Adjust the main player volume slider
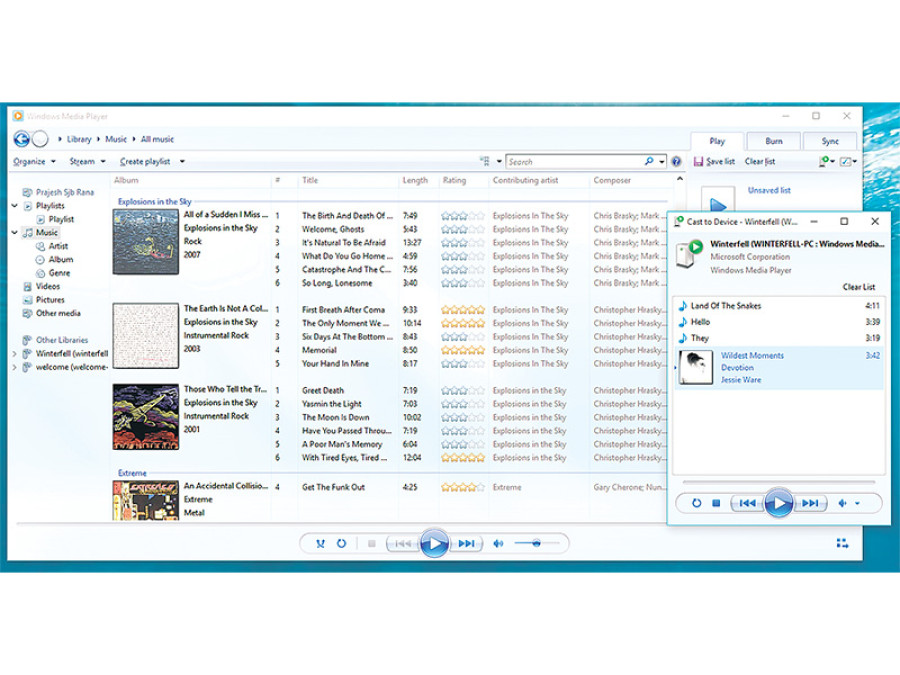Screen dimensions: 900x675 coord(536,543)
